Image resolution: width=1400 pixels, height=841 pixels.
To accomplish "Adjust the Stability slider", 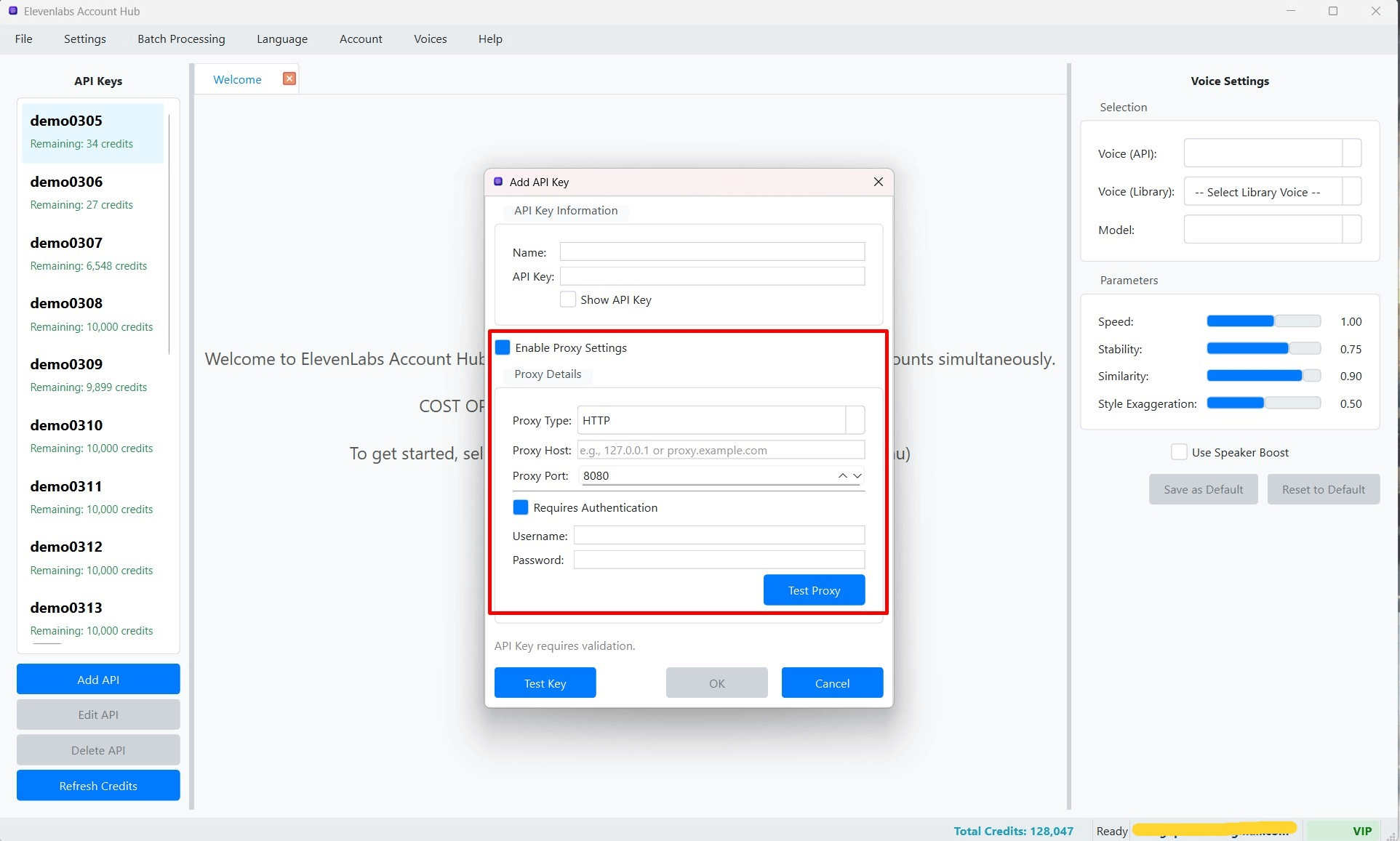I will pyautogui.click(x=1263, y=349).
